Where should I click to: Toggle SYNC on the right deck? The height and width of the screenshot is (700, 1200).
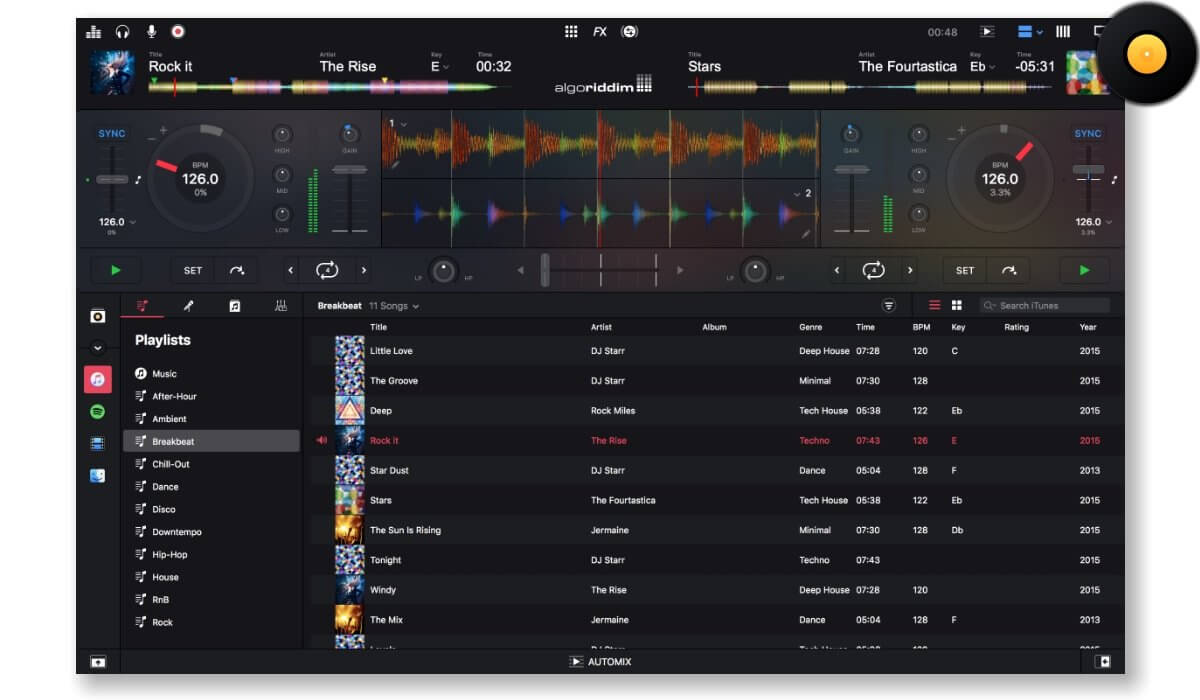(1087, 134)
